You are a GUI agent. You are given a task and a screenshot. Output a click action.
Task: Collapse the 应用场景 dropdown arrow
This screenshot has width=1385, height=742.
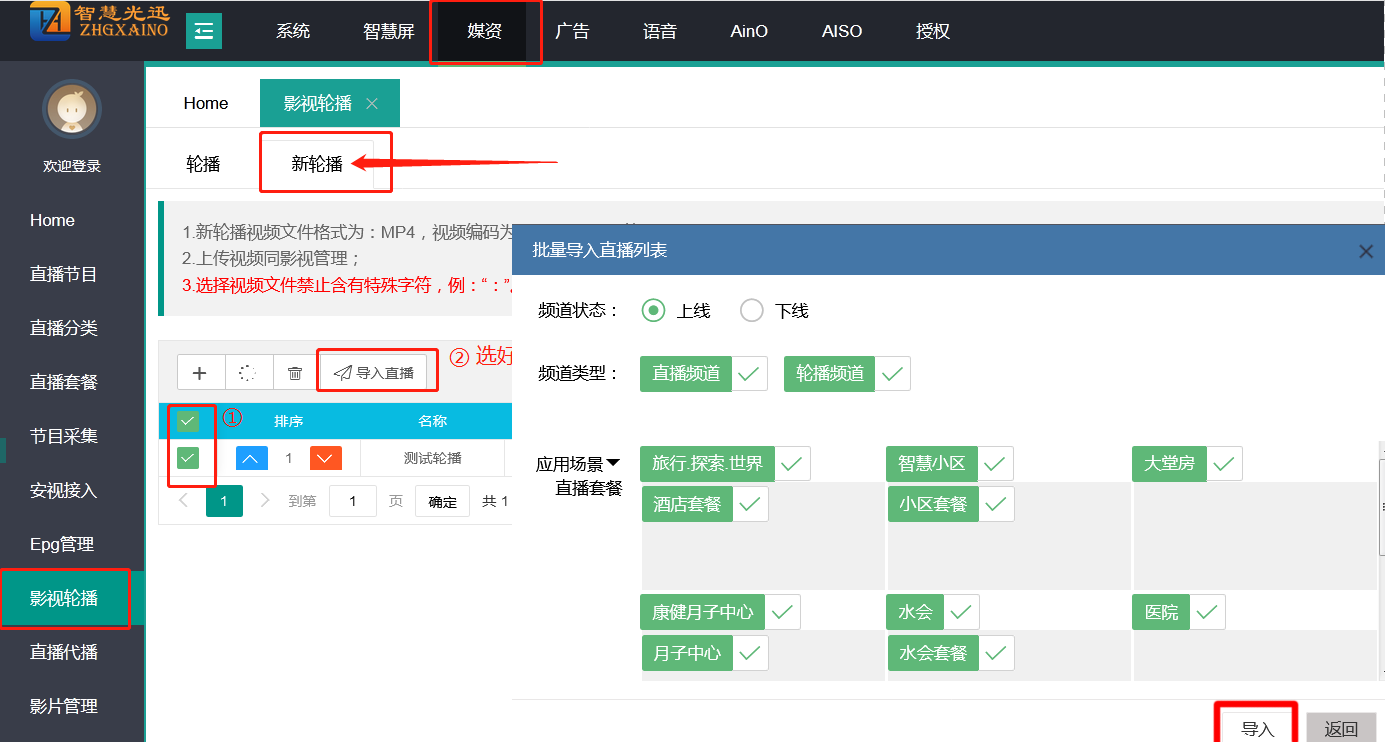click(613, 463)
